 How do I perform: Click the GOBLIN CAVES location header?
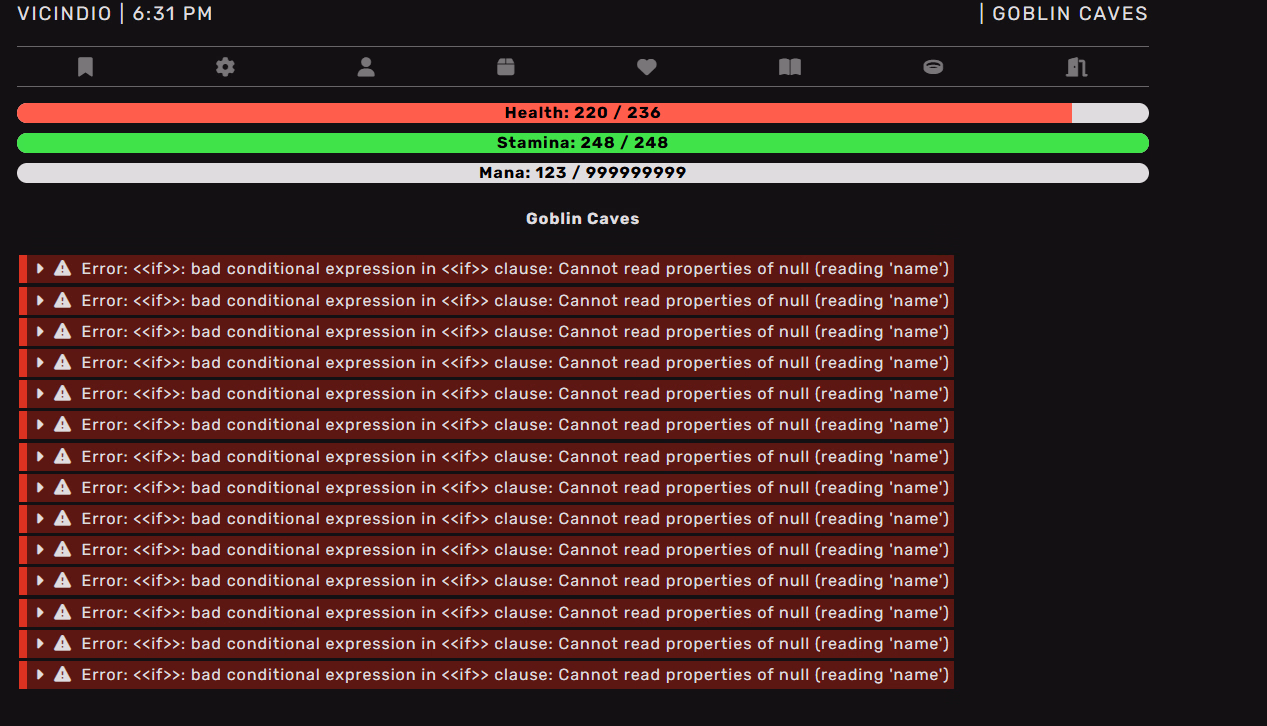(1069, 14)
